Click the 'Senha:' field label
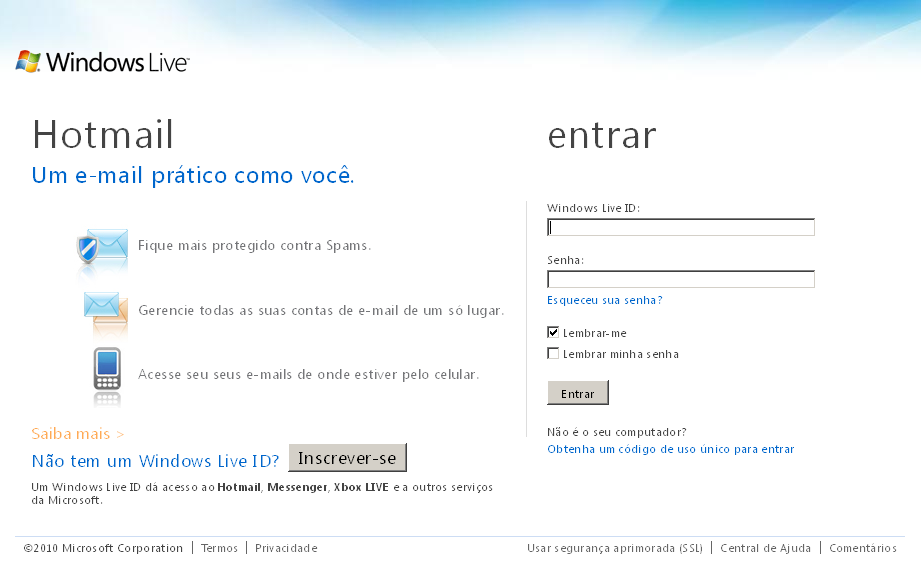Image resolution: width=921 pixels, height=573 pixels. coord(565,260)
